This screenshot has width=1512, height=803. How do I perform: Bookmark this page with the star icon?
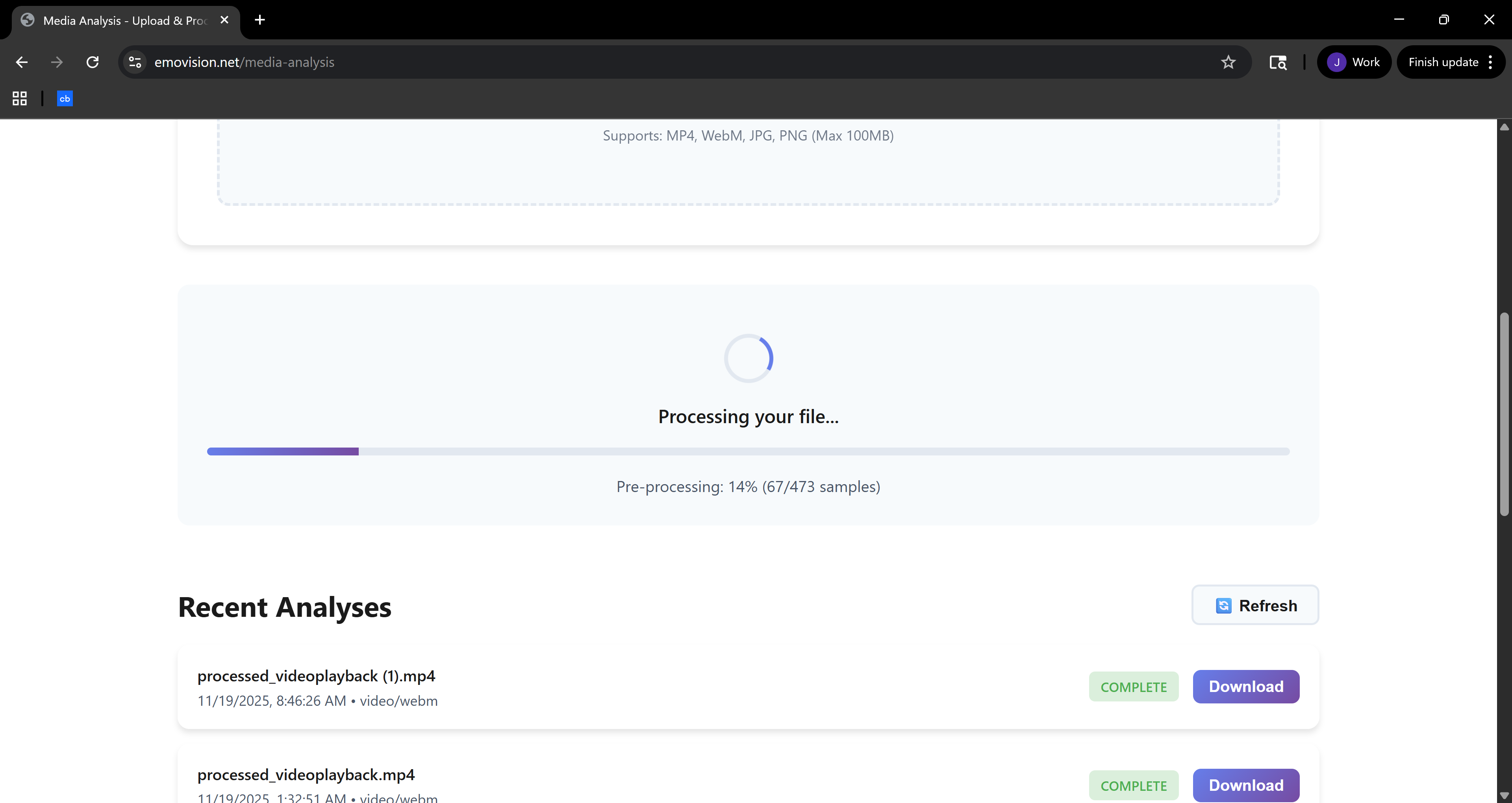(x=1228, y=62)
